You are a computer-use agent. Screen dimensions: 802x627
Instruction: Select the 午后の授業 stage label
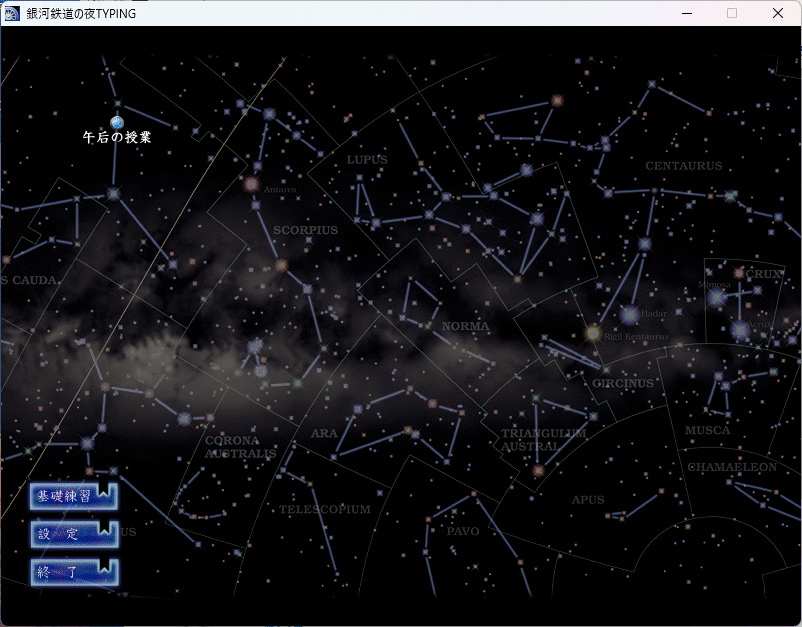(117, 137)
